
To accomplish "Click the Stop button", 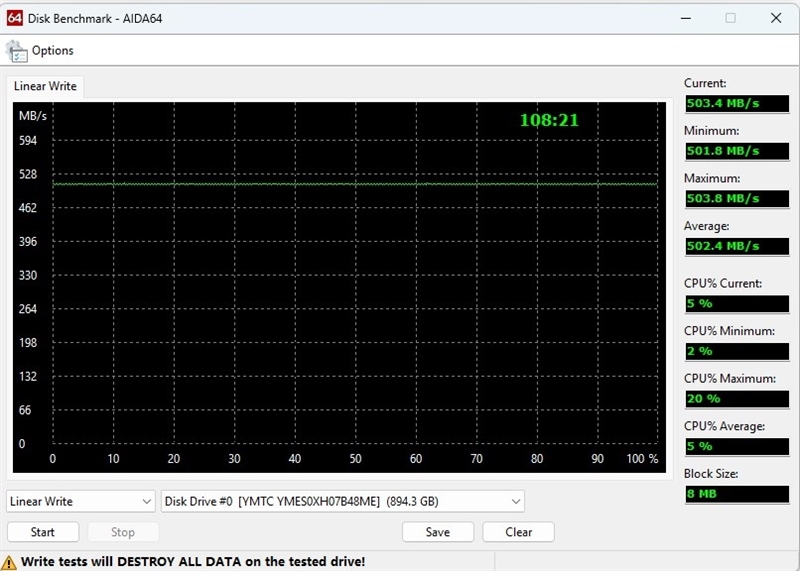I will [x=122, y=532].
